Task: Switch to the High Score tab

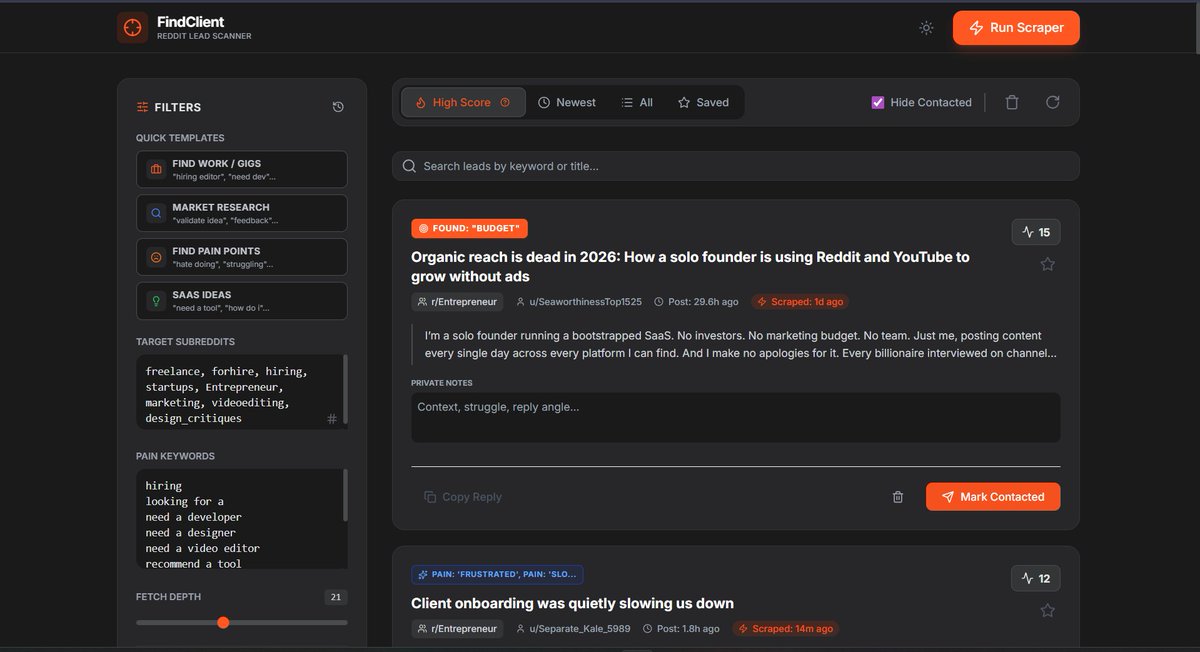Action: point(463,102)
